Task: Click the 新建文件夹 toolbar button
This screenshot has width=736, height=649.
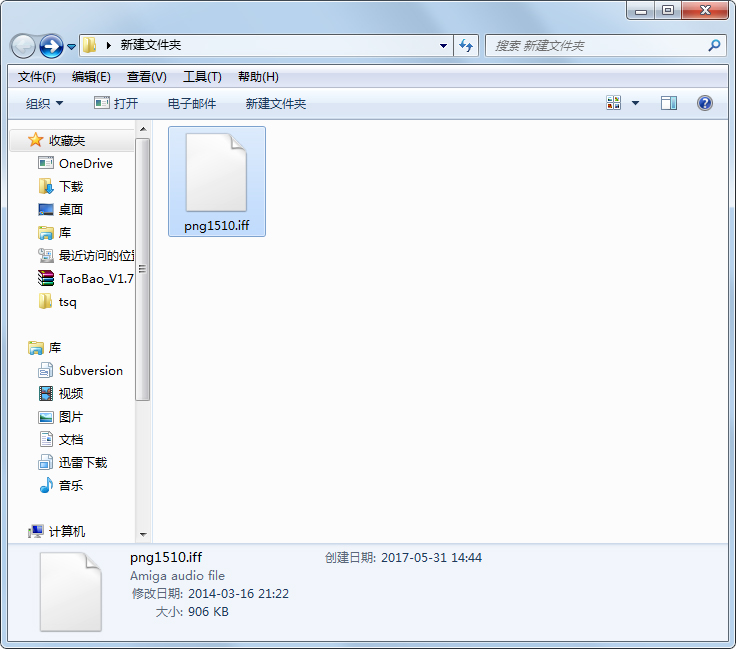Action: (276, 103)
